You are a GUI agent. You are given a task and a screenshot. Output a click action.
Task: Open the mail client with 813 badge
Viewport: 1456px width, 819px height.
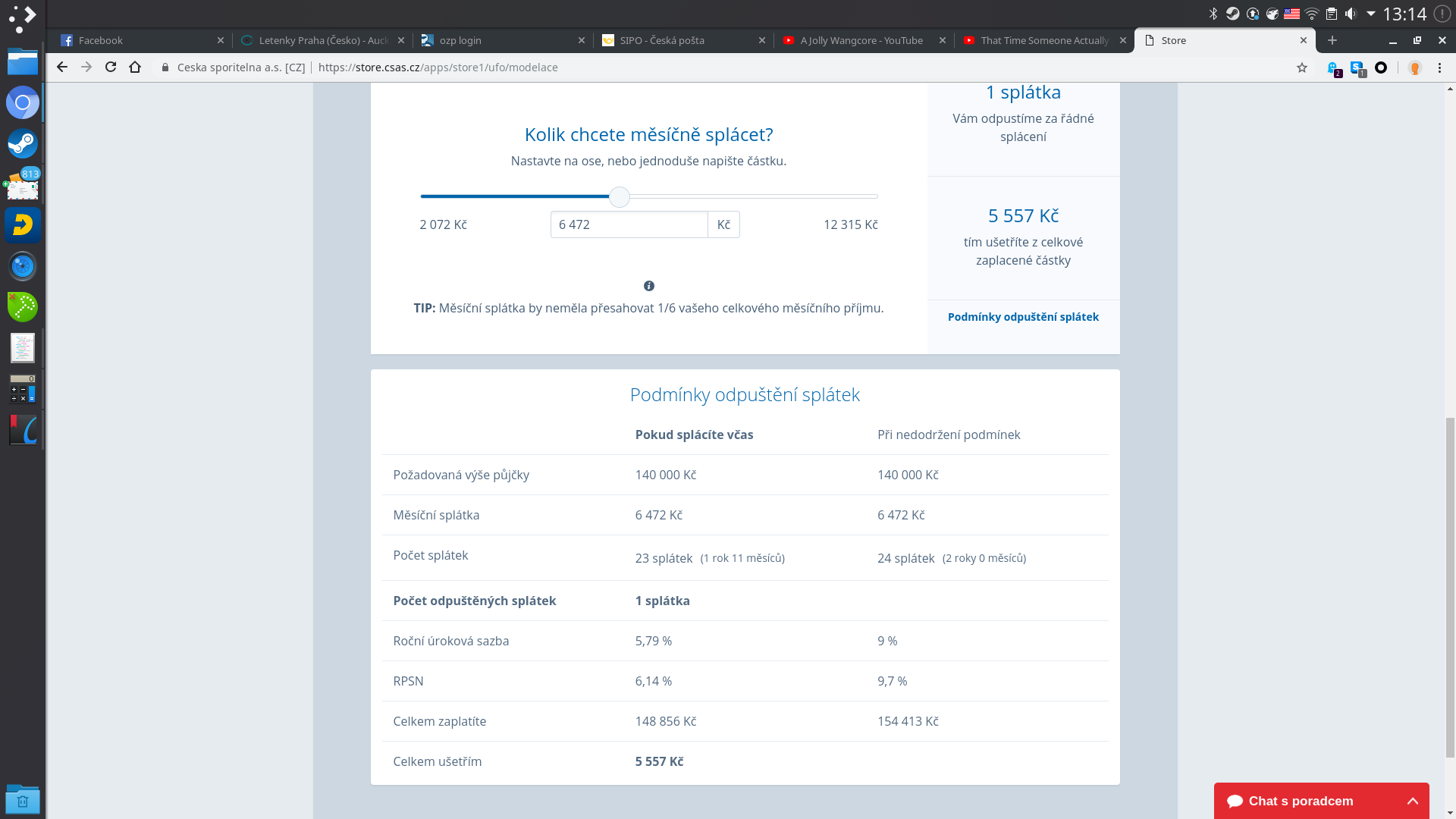point(23,184)
